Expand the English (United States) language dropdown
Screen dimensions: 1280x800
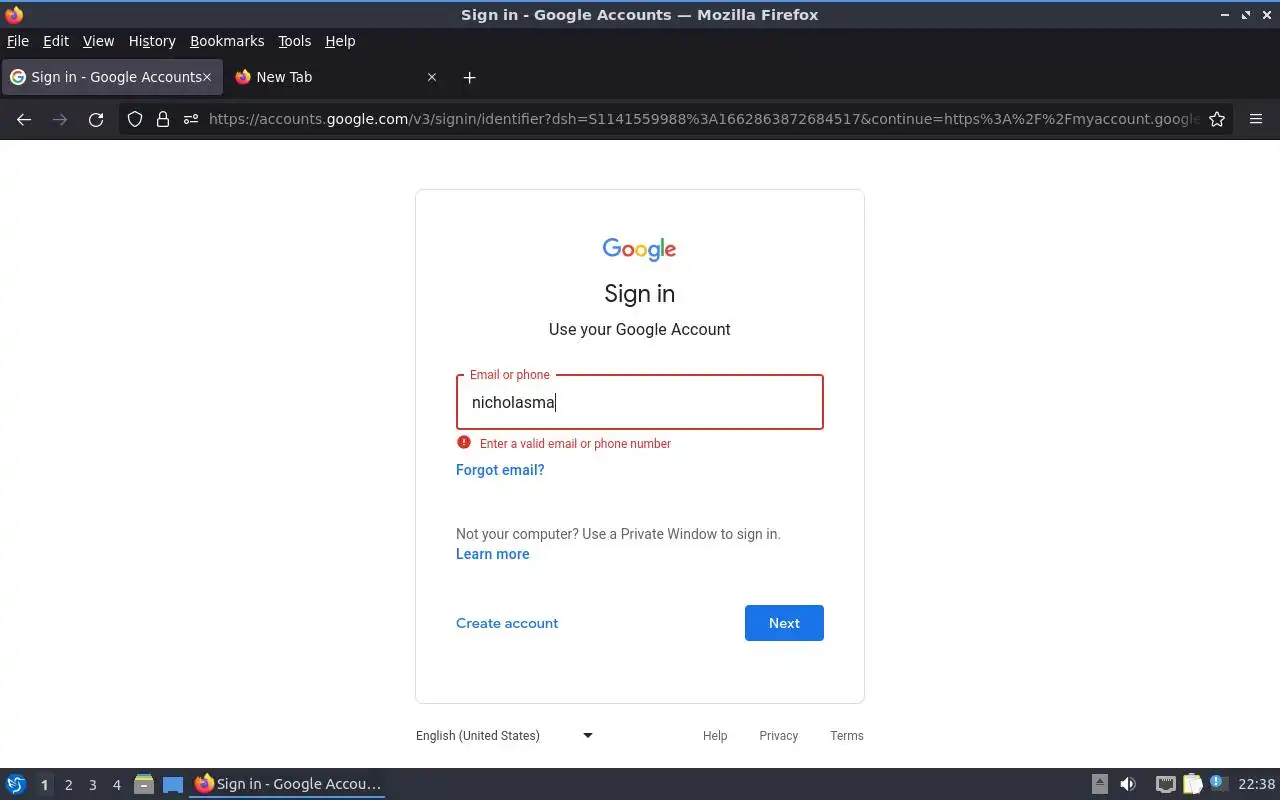tap(505, 736)
